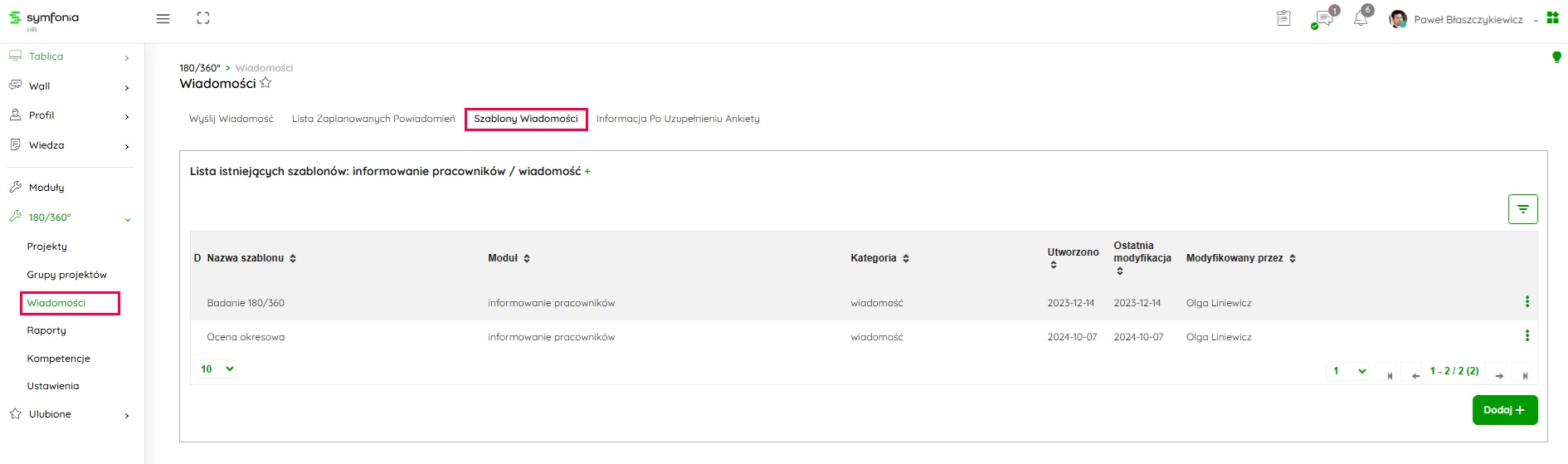Collapse the 180/360° sidebar section
1568x464 pixels.
tap(127, 219)
